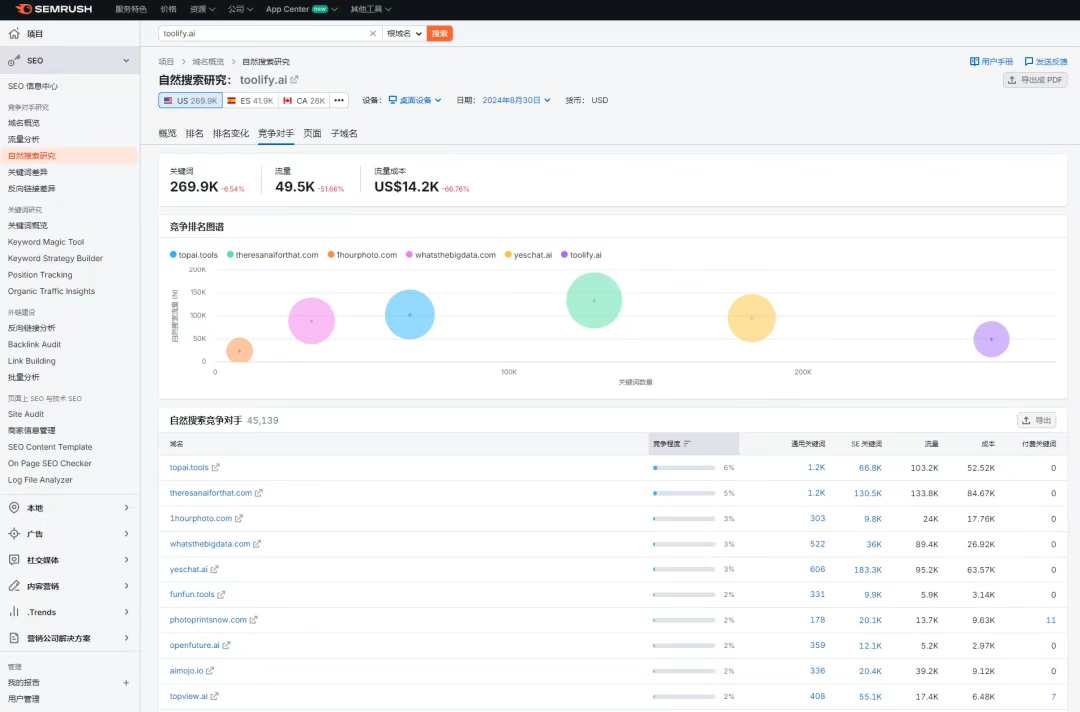Expand the 本地 sidebar section

coord(126,507)
